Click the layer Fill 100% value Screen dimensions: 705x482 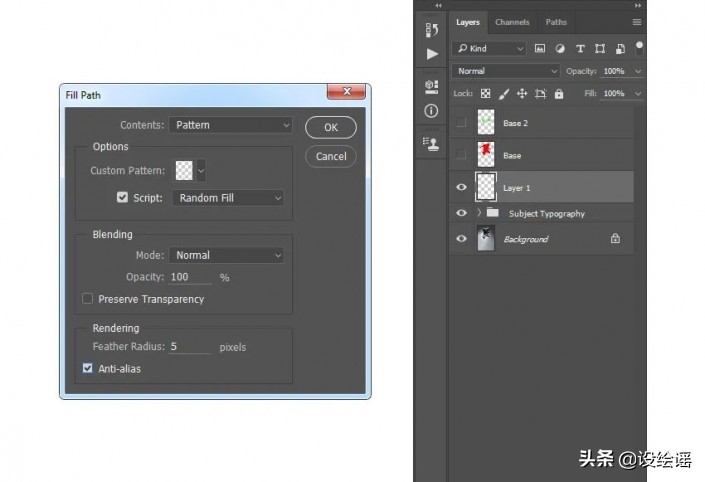(615, 94)
